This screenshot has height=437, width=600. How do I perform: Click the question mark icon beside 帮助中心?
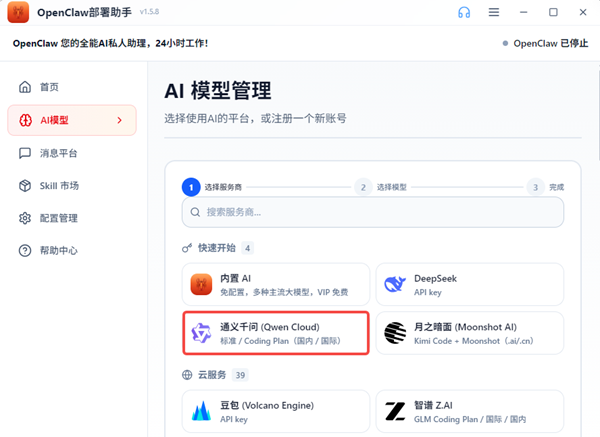pyautogui.click(x=25, y=251)
